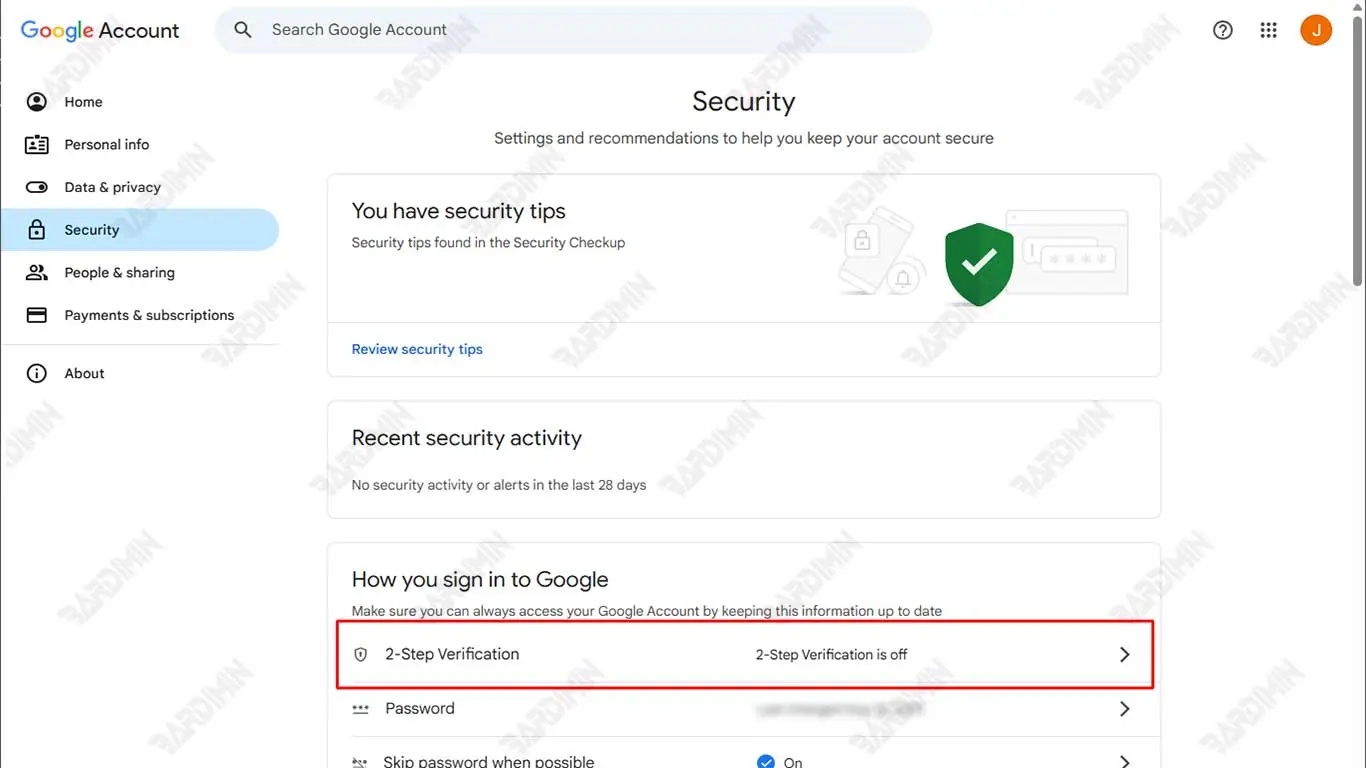This screenshot has height=768, width=1366.
Task: Click the About info icon
Action: tap(37, 373)
